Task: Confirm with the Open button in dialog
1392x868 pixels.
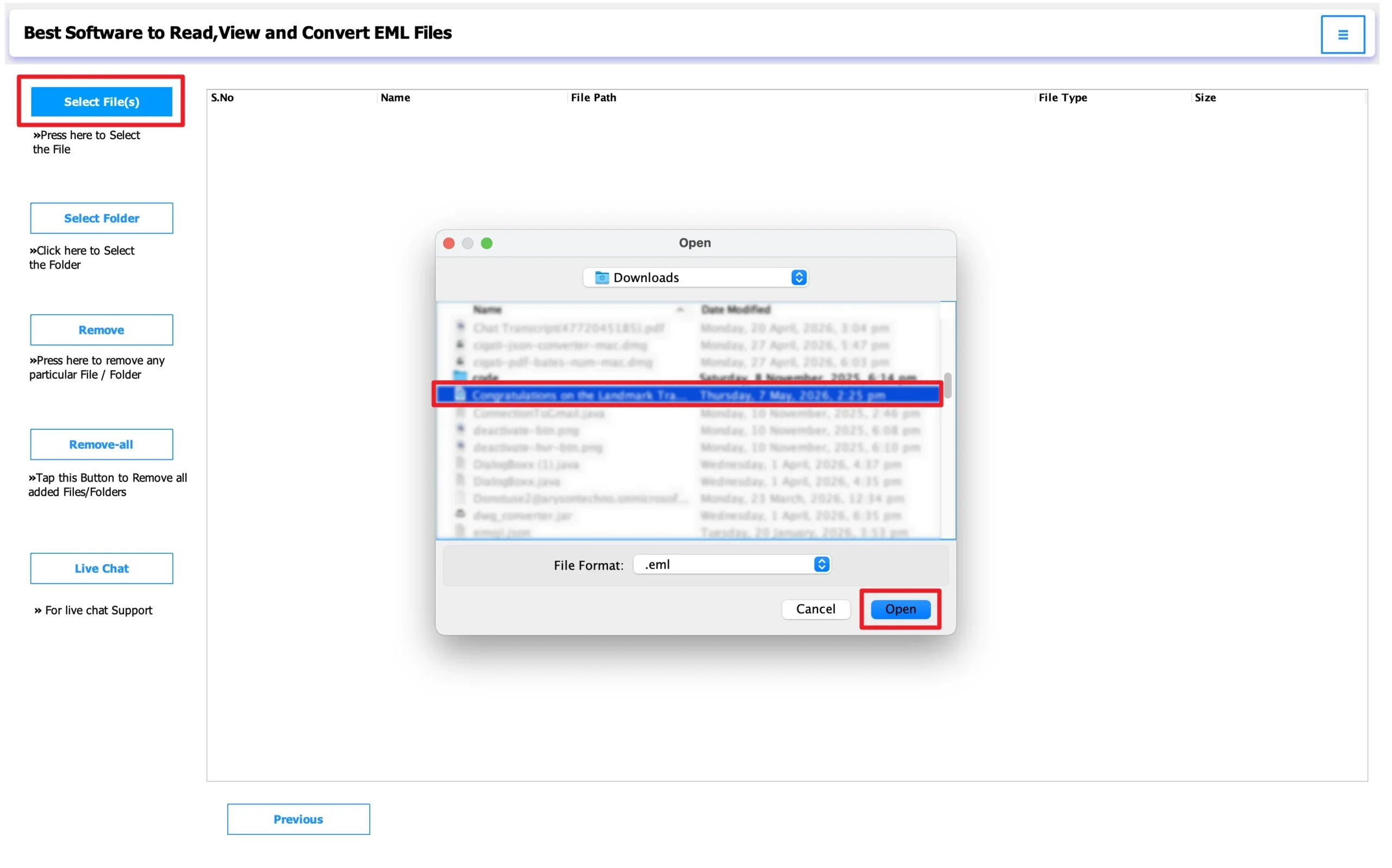Action: [x=900, y=609]
